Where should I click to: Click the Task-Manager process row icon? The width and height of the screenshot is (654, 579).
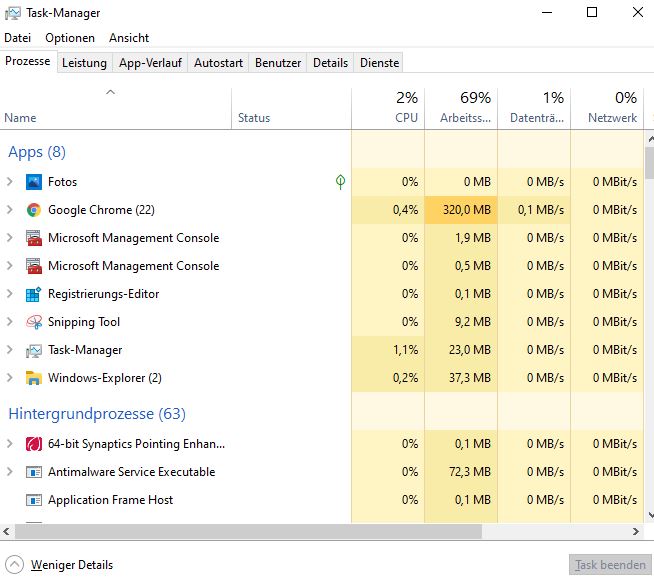tap(33, 350)
